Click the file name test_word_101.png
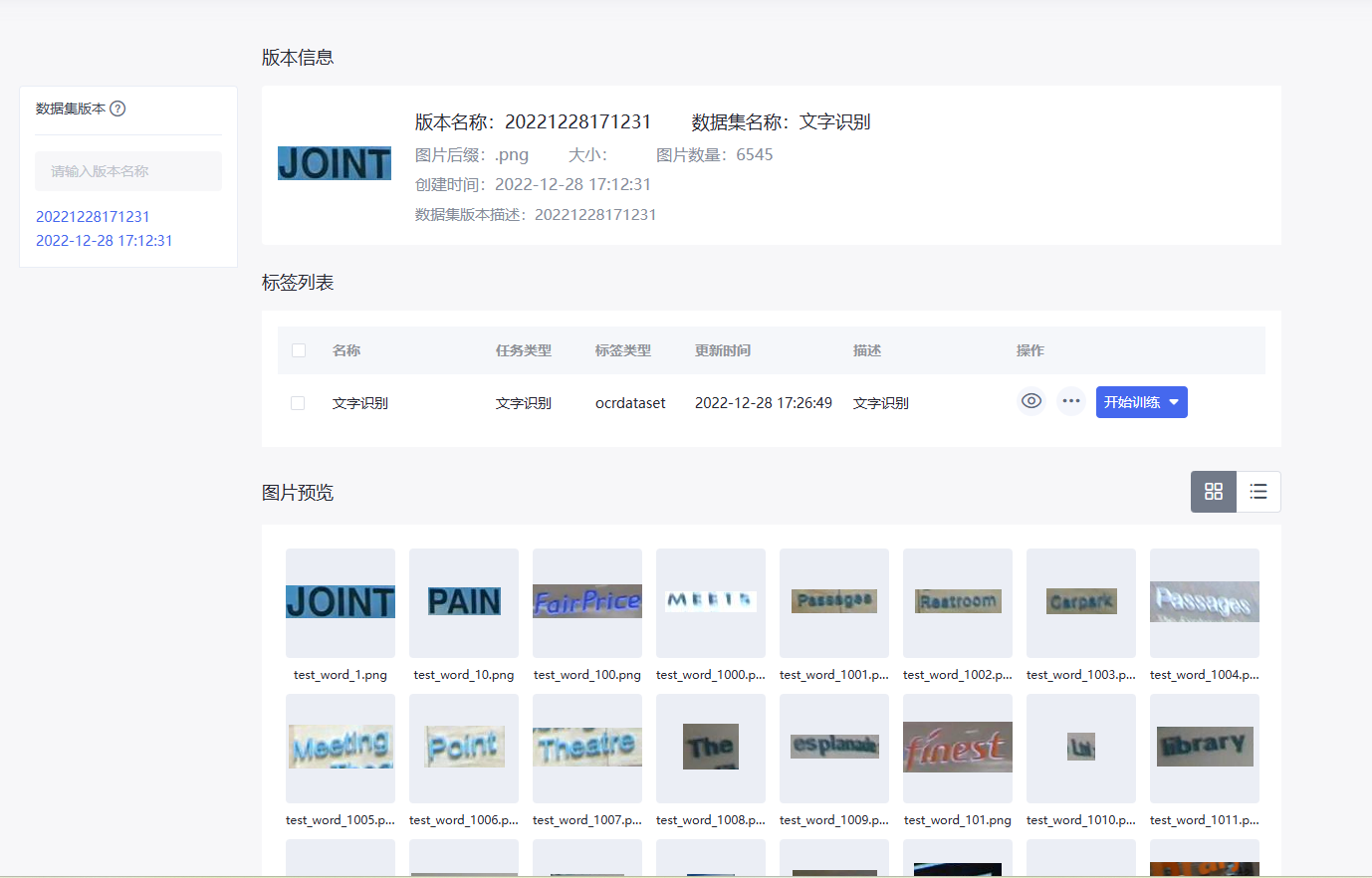The height and width of the screenshot is (878, 1372). coord(958,819)
